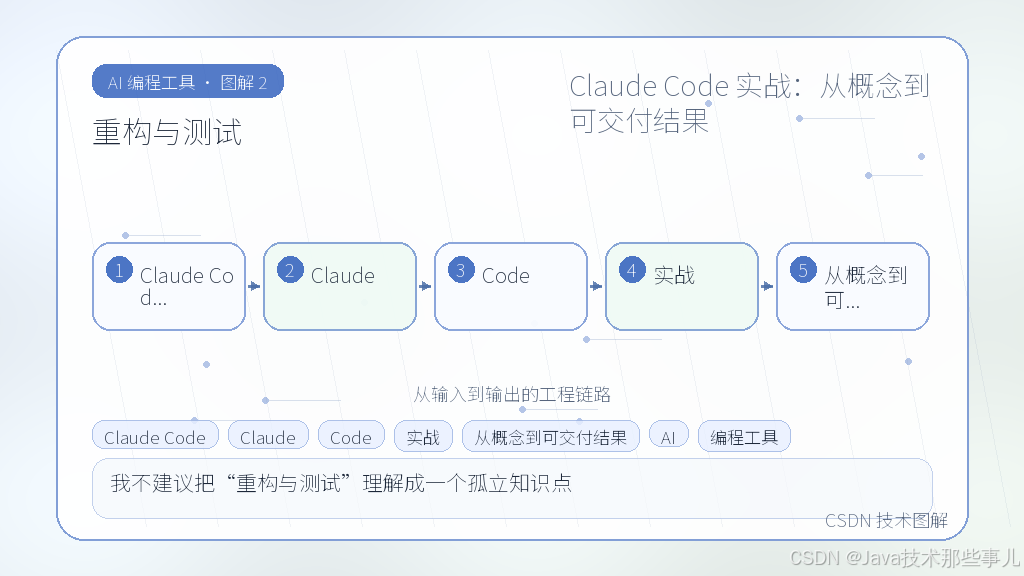Click the 'Claude' tag pill
The image size is (1024, 576).
tap(268, 436)
